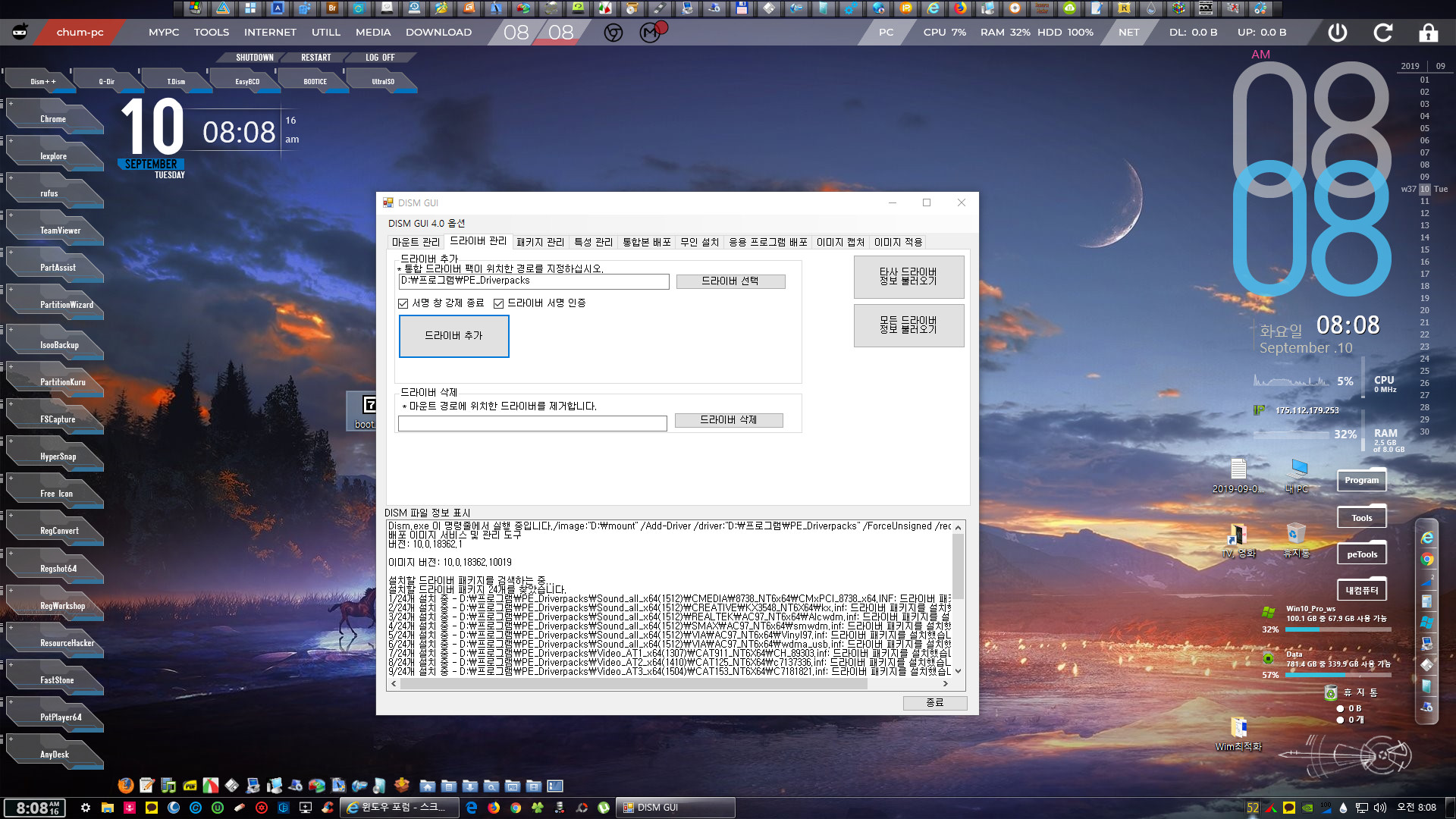Viewport: 1456px width, 819px height.
Task: Launch BOOTICE shortcut
Action: [x=315, y=81]
